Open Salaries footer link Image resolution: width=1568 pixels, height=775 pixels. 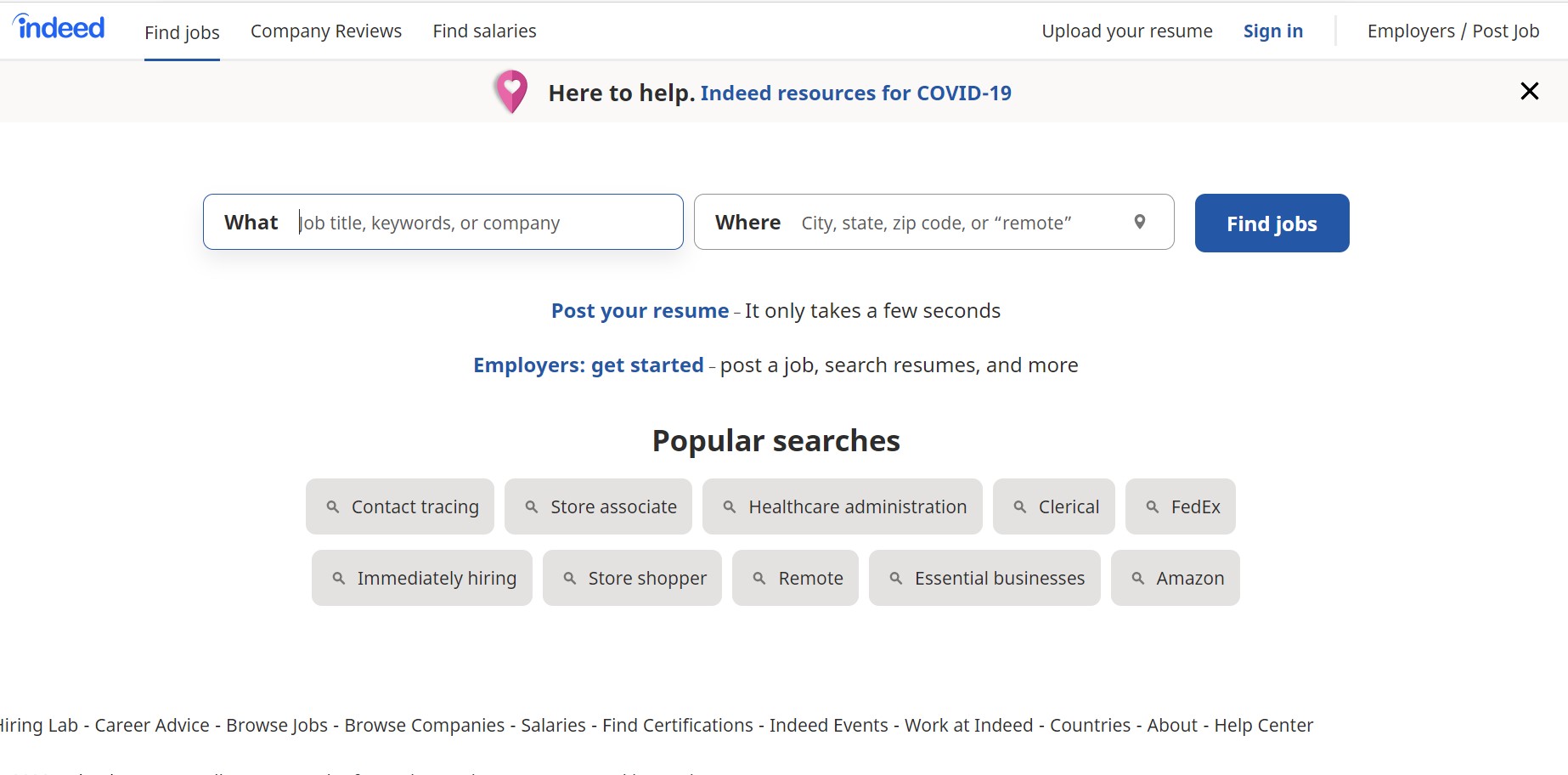click(x=554, y=726)
